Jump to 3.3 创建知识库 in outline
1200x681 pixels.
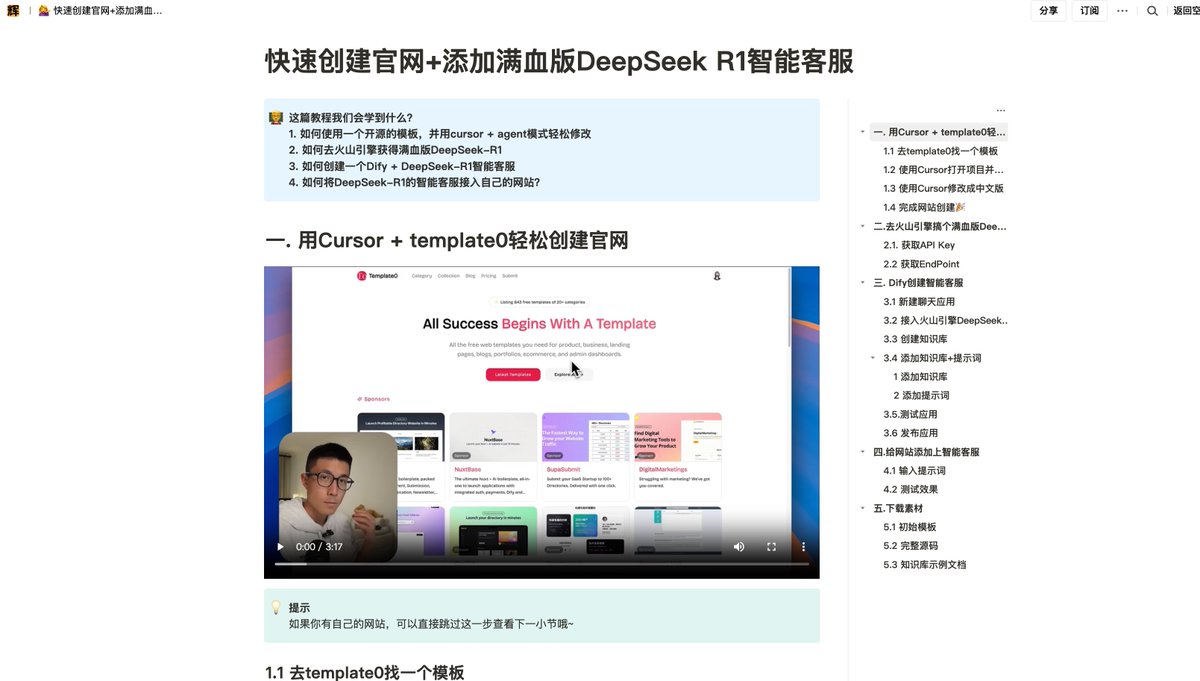coord(913,339)
